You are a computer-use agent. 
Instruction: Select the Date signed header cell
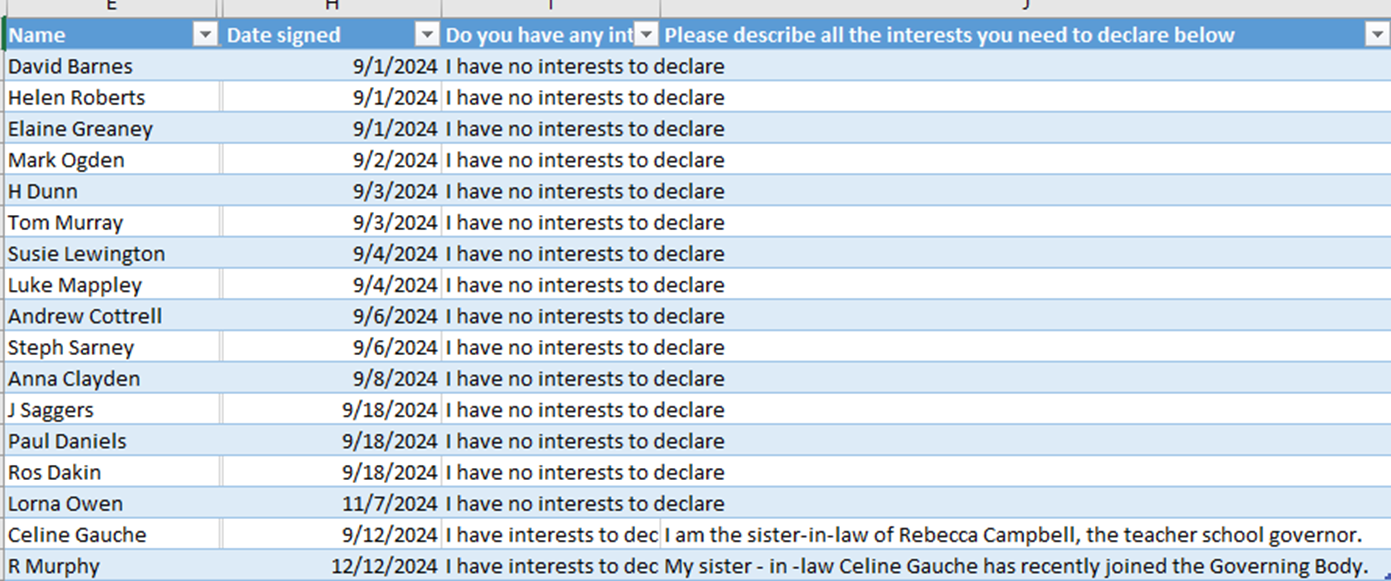pyautogui.click(x=331, y=35)
